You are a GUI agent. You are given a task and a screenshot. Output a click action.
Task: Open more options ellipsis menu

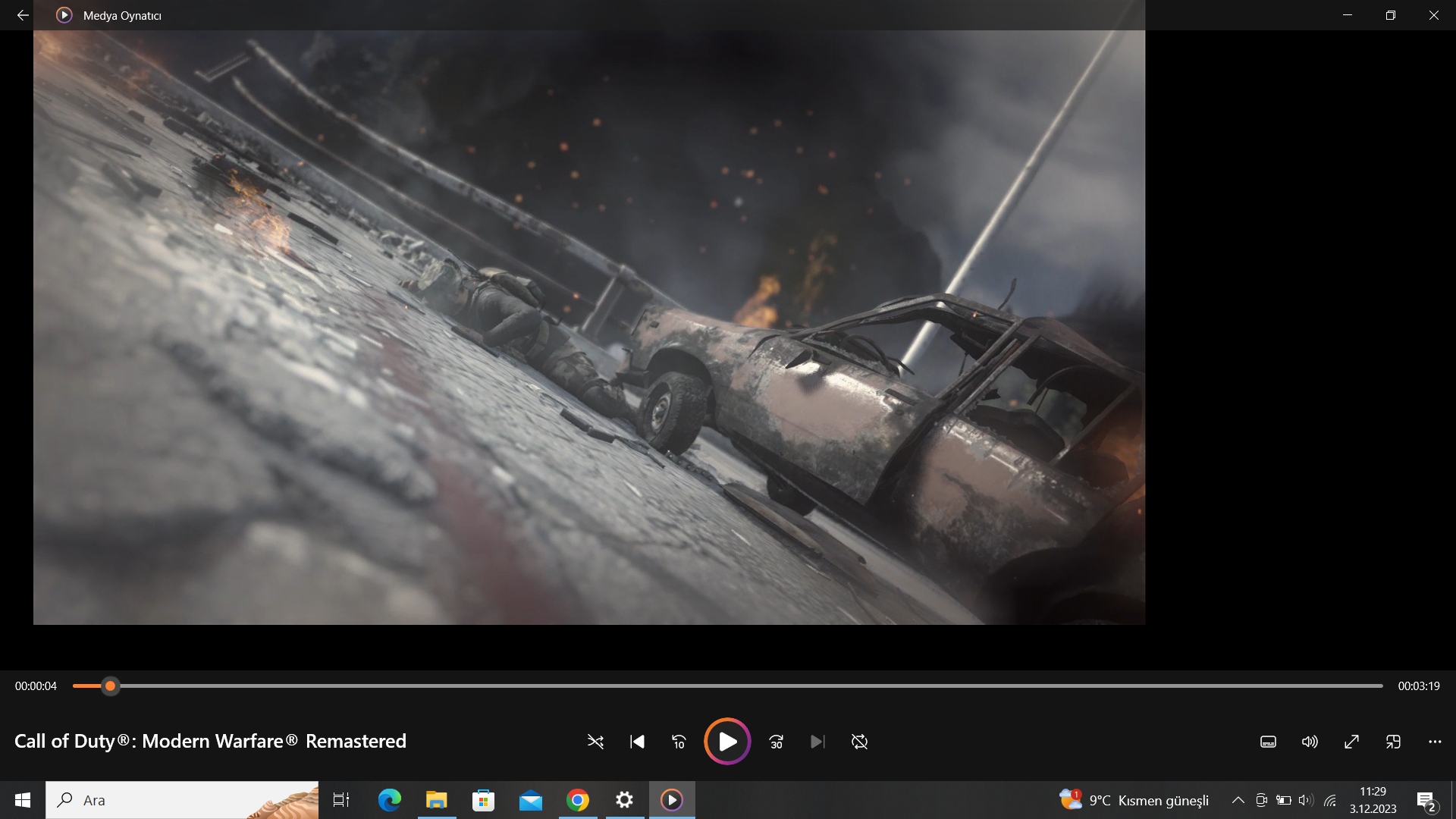pos(1435,742)
